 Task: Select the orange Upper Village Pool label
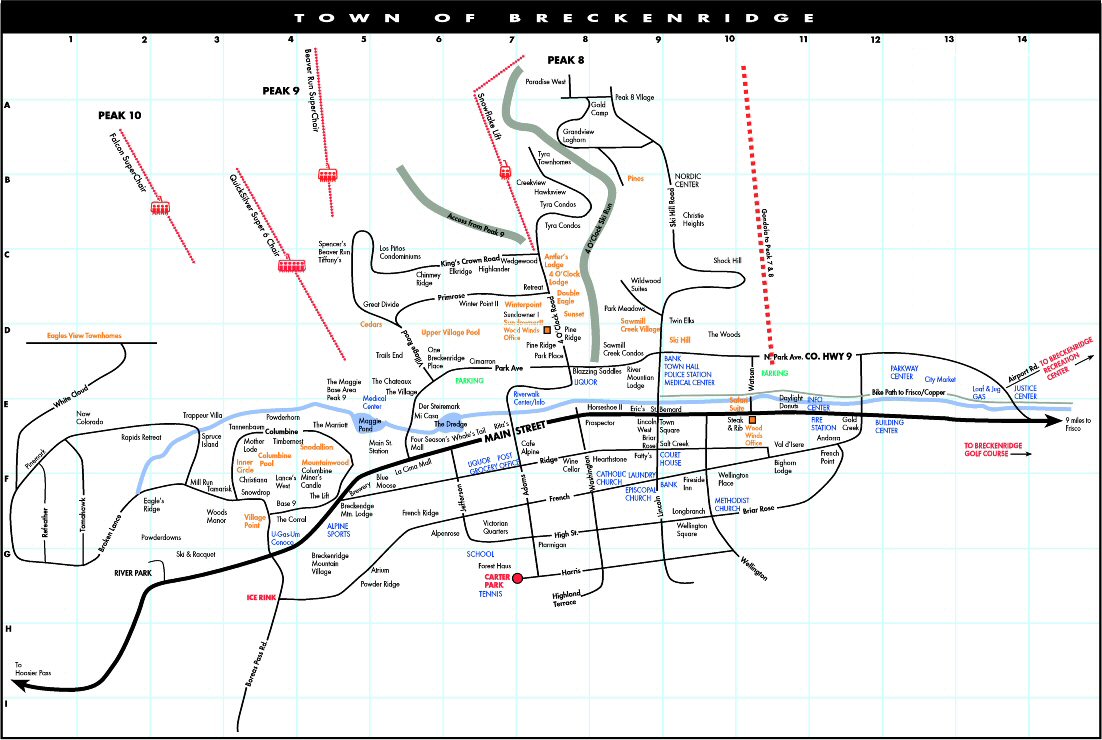[x=450, y=332]
